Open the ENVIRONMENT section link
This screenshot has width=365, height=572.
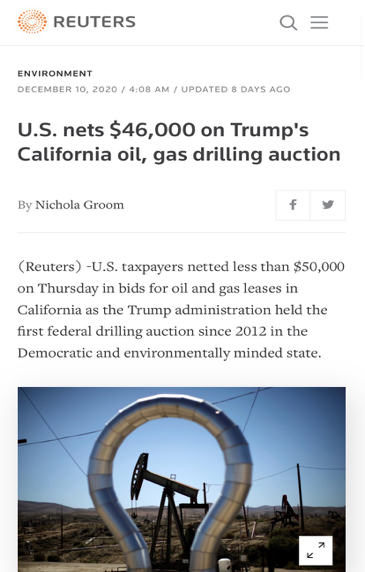click(x=55, y=73)
